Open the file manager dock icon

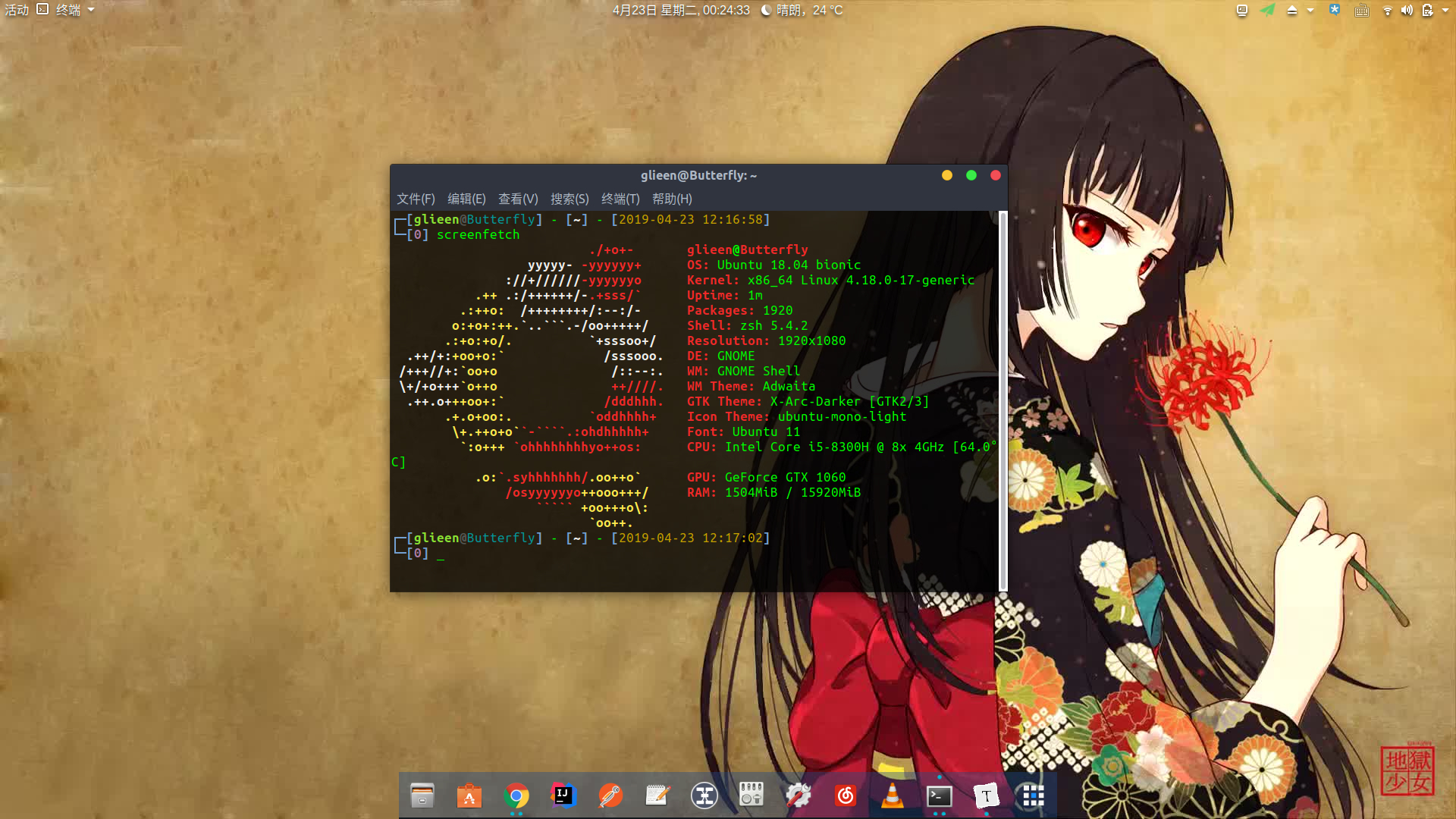coord(422,795)
